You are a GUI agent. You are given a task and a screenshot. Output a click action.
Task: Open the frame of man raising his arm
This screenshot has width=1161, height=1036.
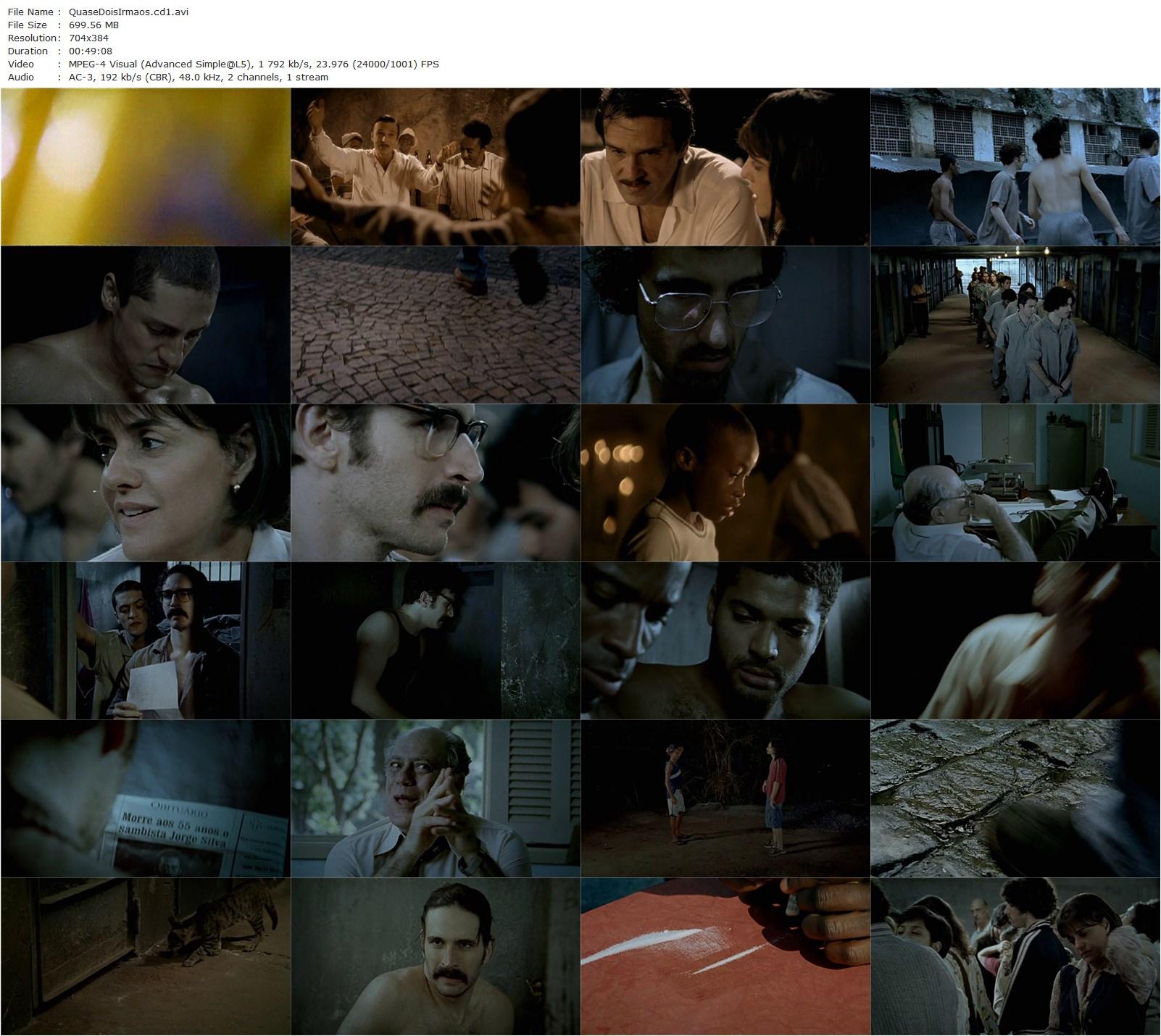(435, 167)
